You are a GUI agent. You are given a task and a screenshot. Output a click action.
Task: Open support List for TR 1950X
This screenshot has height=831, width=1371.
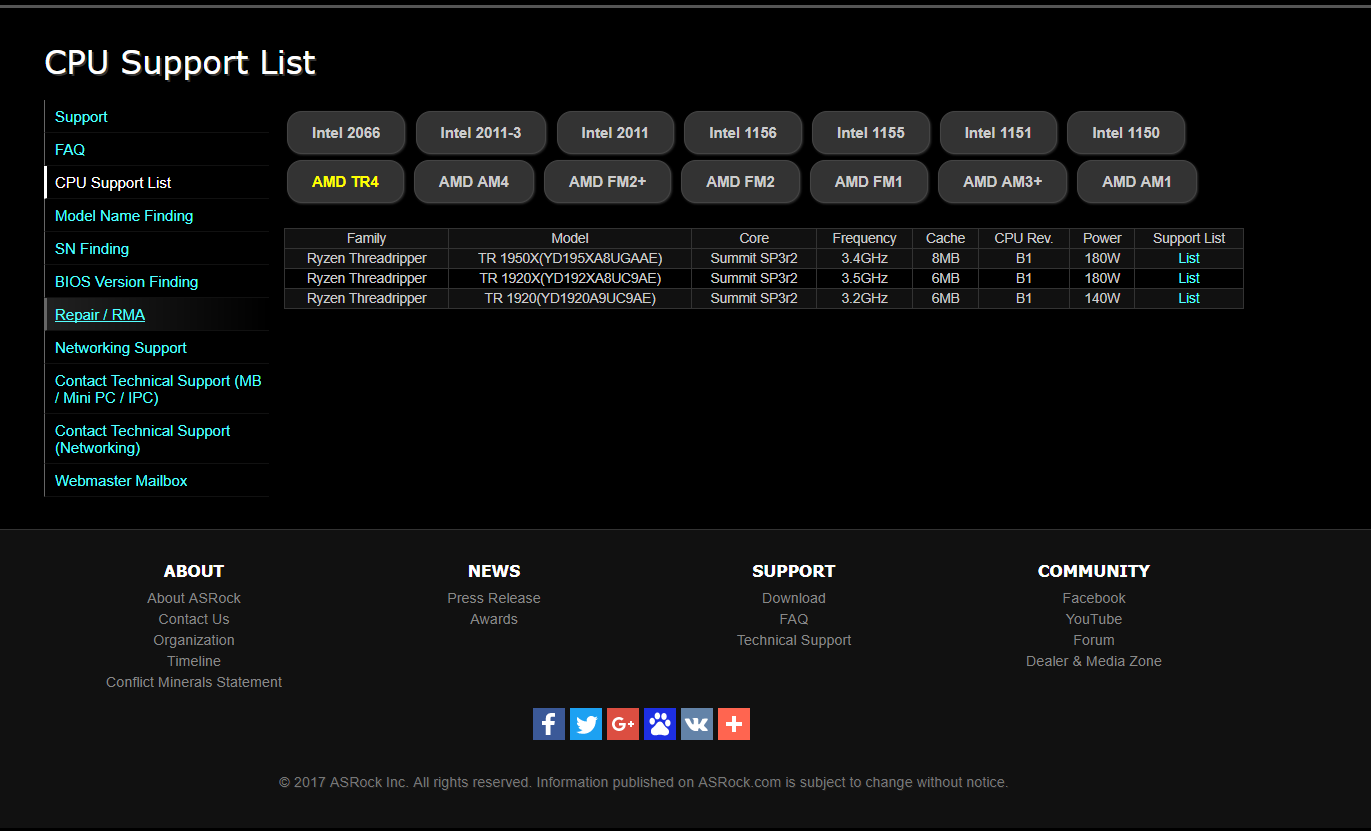click(x=1189, y=258)
